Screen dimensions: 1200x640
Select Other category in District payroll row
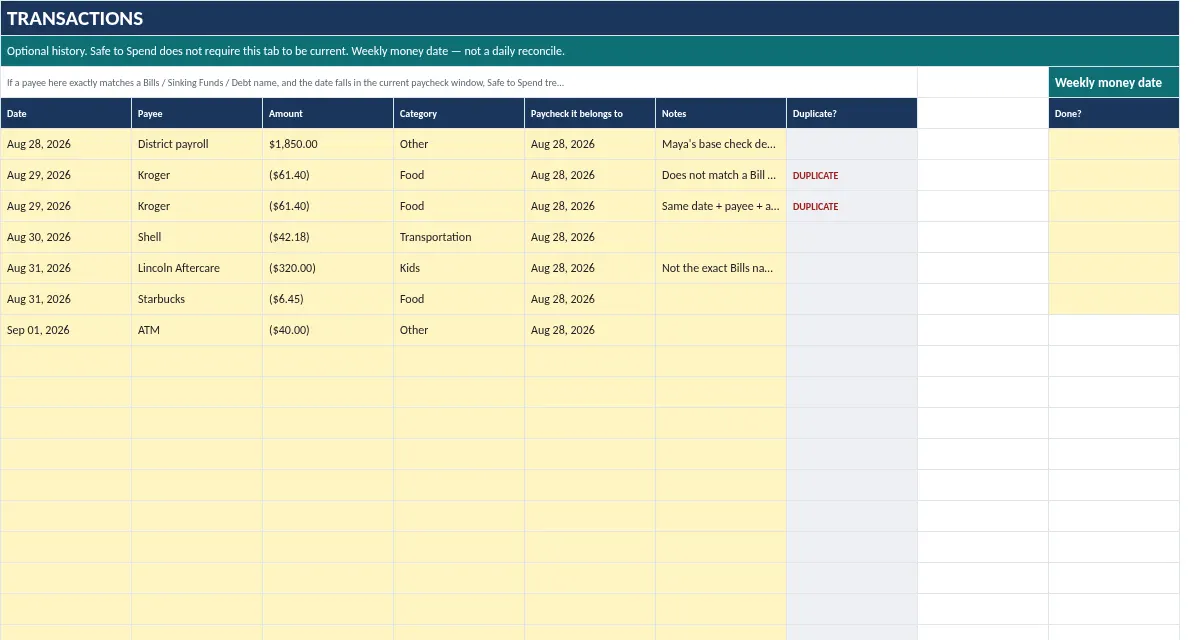[459, 145]
